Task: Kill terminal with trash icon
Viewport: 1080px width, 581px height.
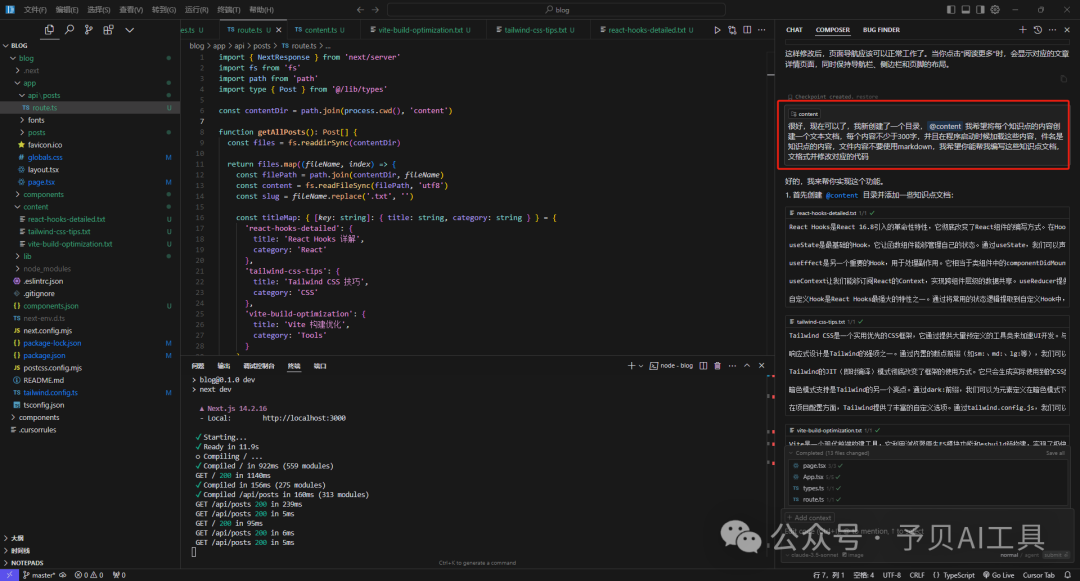Action: coord(717,366)
